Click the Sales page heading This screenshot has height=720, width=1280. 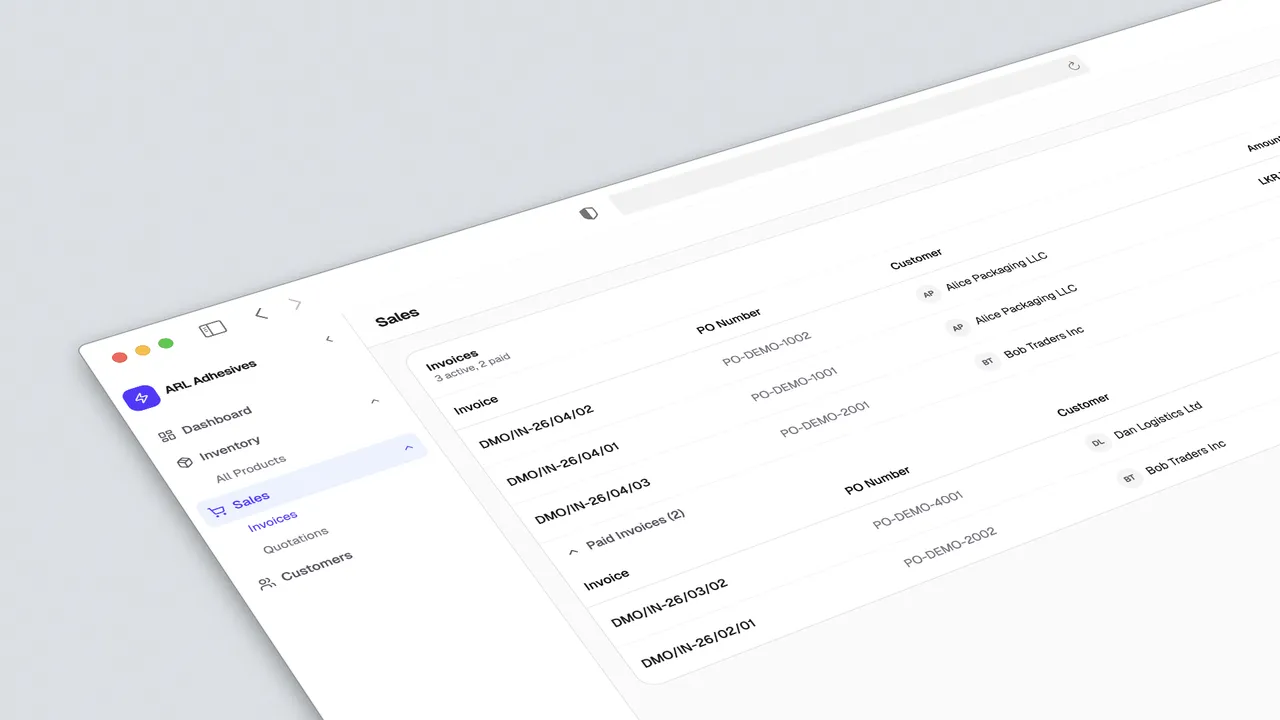pos(397,317)
